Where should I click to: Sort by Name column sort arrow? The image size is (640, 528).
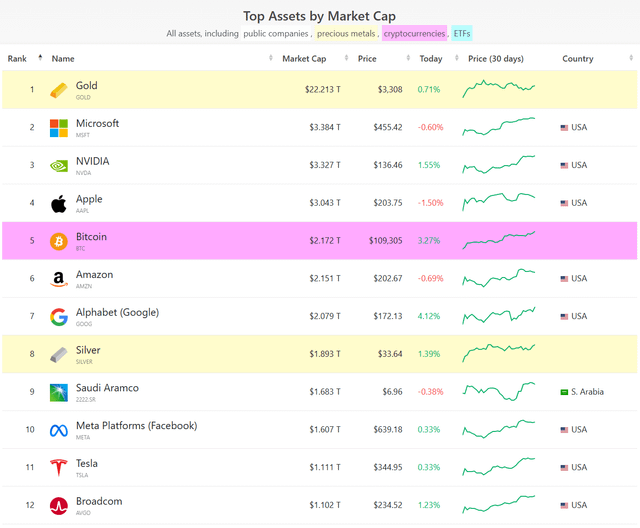click(271, 58)
